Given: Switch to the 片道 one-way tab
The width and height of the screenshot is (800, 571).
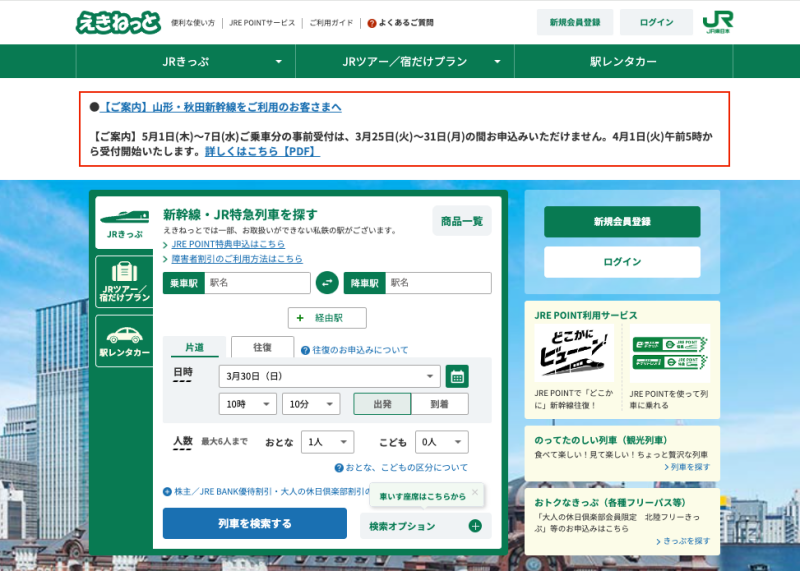Looking at the screenshot, I should 194,347.
